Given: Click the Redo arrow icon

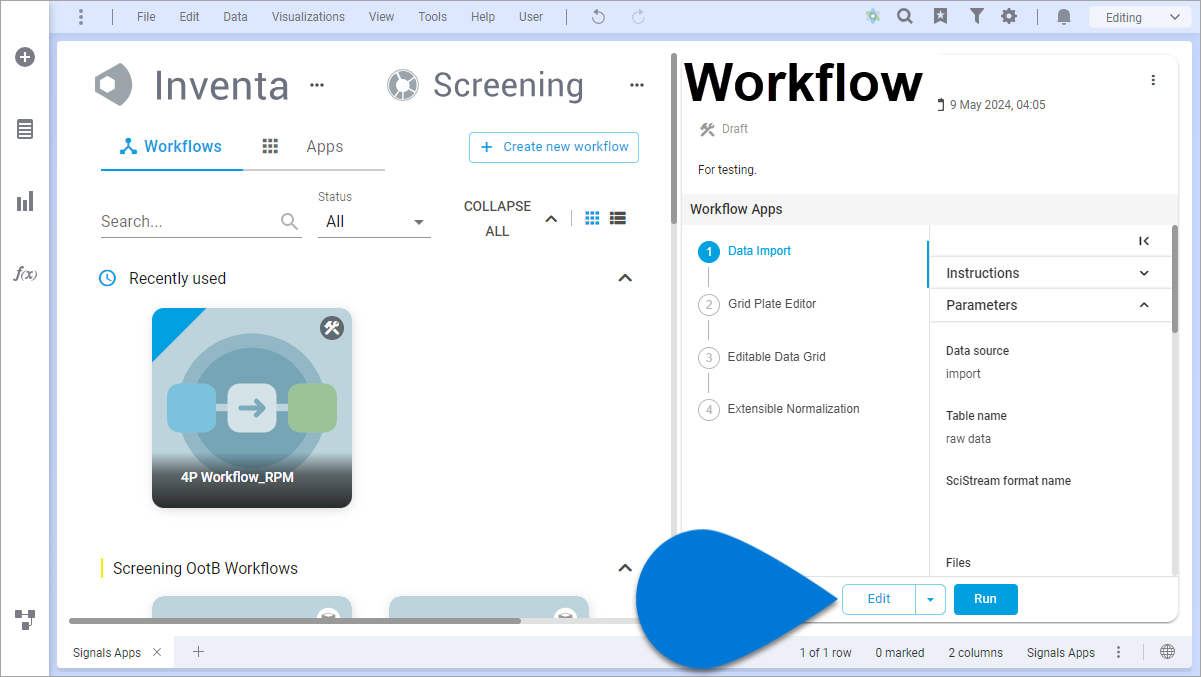Looking at the screenshot, I should click(x=638, y=17).
